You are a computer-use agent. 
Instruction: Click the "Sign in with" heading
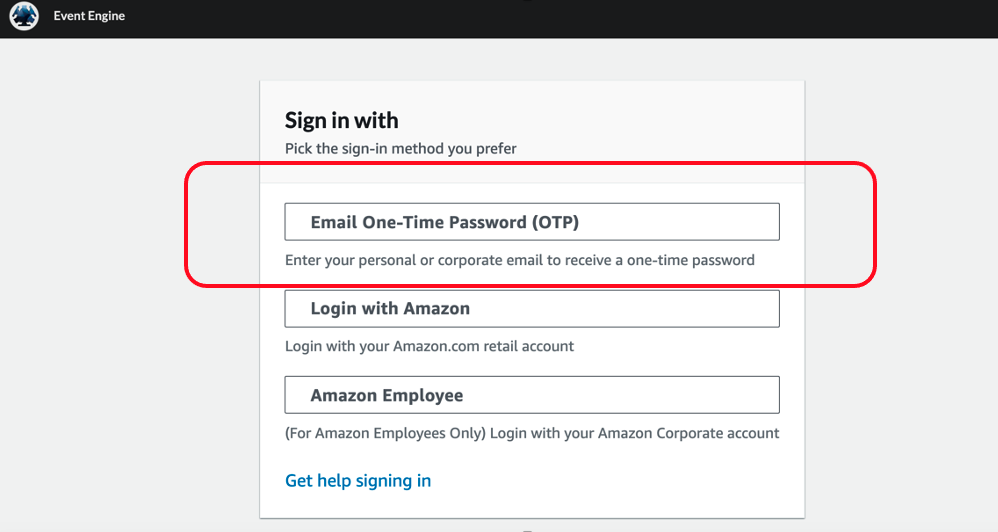[x=341, y=121]
